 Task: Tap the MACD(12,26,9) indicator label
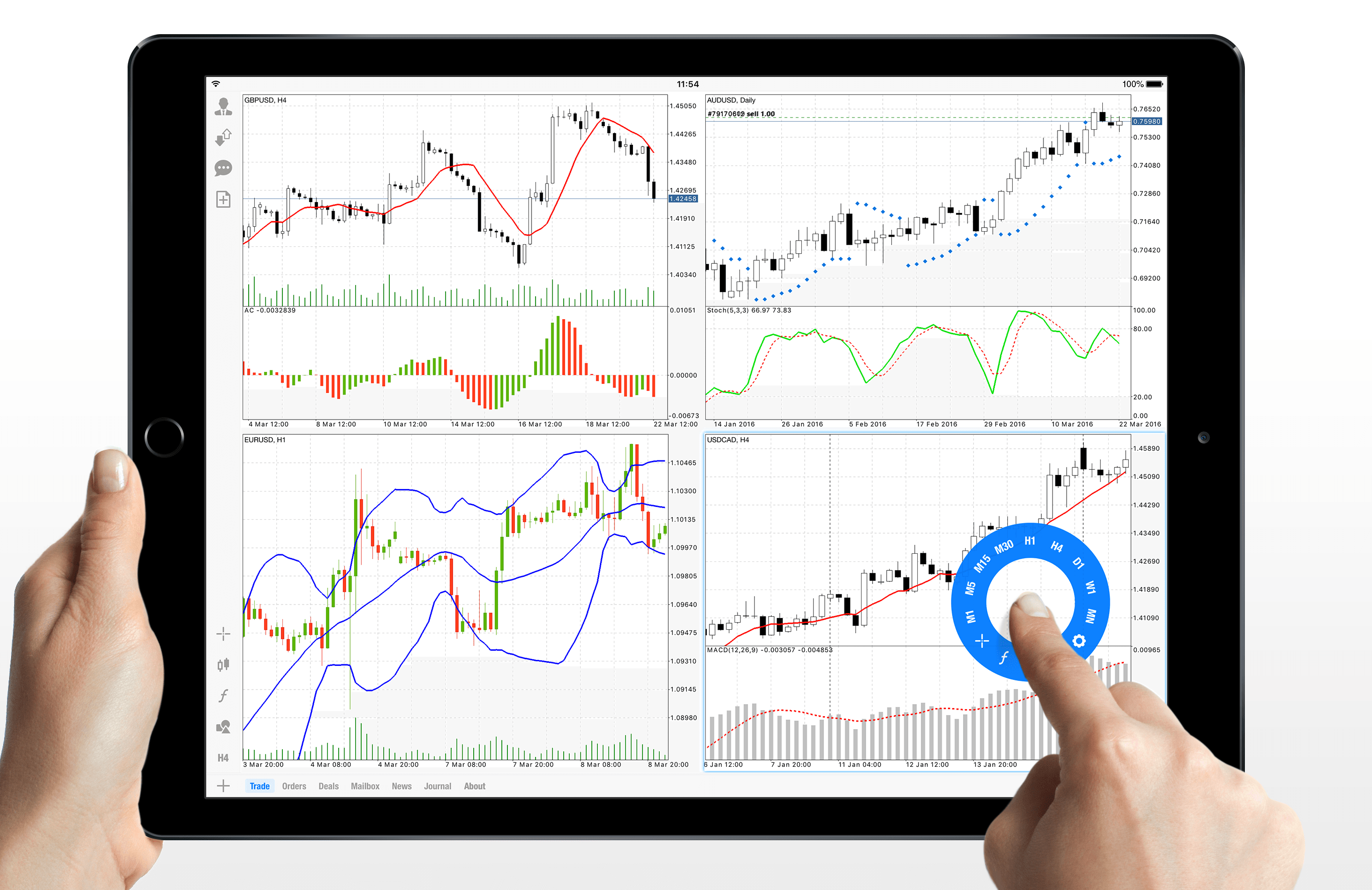770,650
